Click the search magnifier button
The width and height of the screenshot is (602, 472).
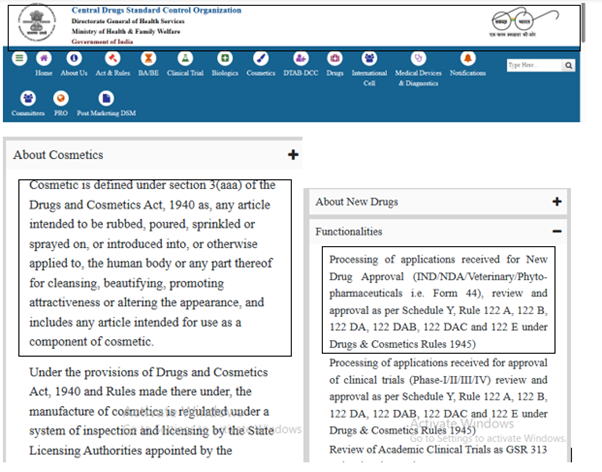(x=569, y=66)
